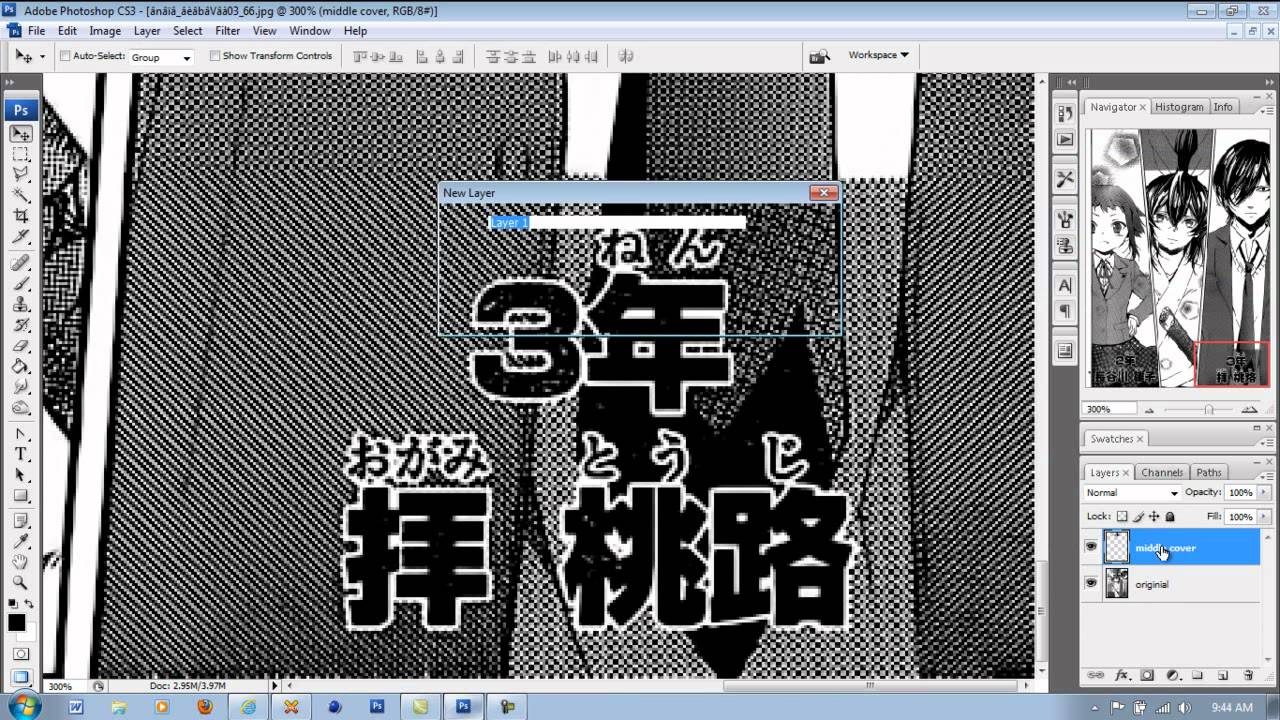The height and width of the screenshot is (720, 1280).
Task: Open the Move tool preset picker arrow
Action: pyautogui.click(x=42, y=57)
